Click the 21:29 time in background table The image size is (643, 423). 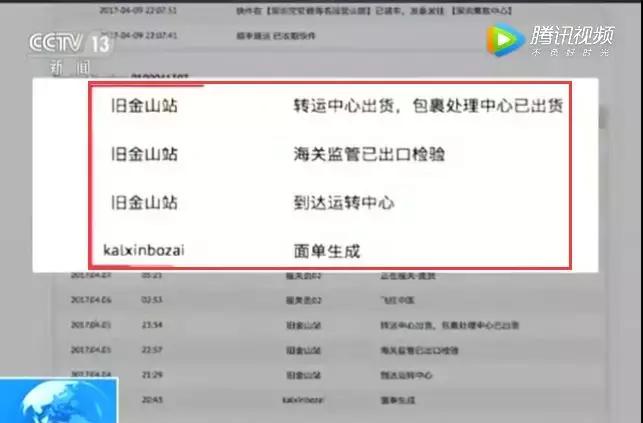point(152,375)
